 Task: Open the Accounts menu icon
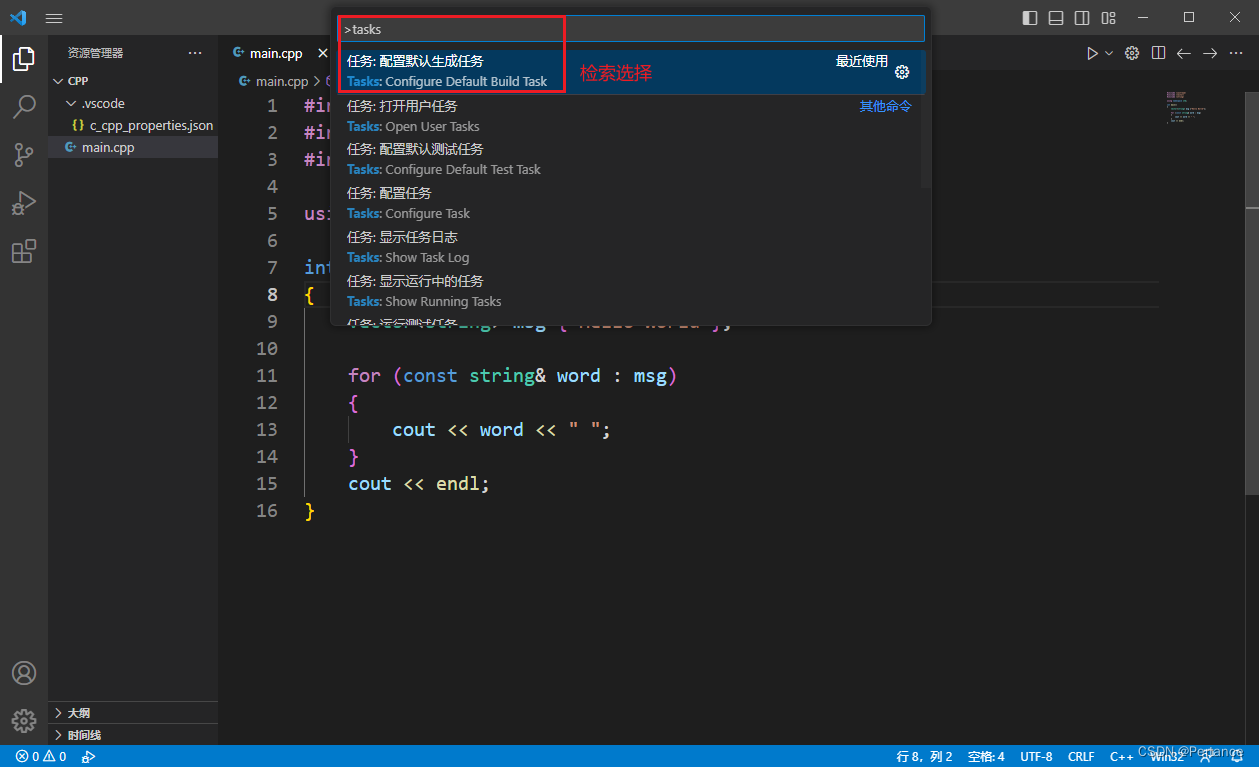click(24, 673)
